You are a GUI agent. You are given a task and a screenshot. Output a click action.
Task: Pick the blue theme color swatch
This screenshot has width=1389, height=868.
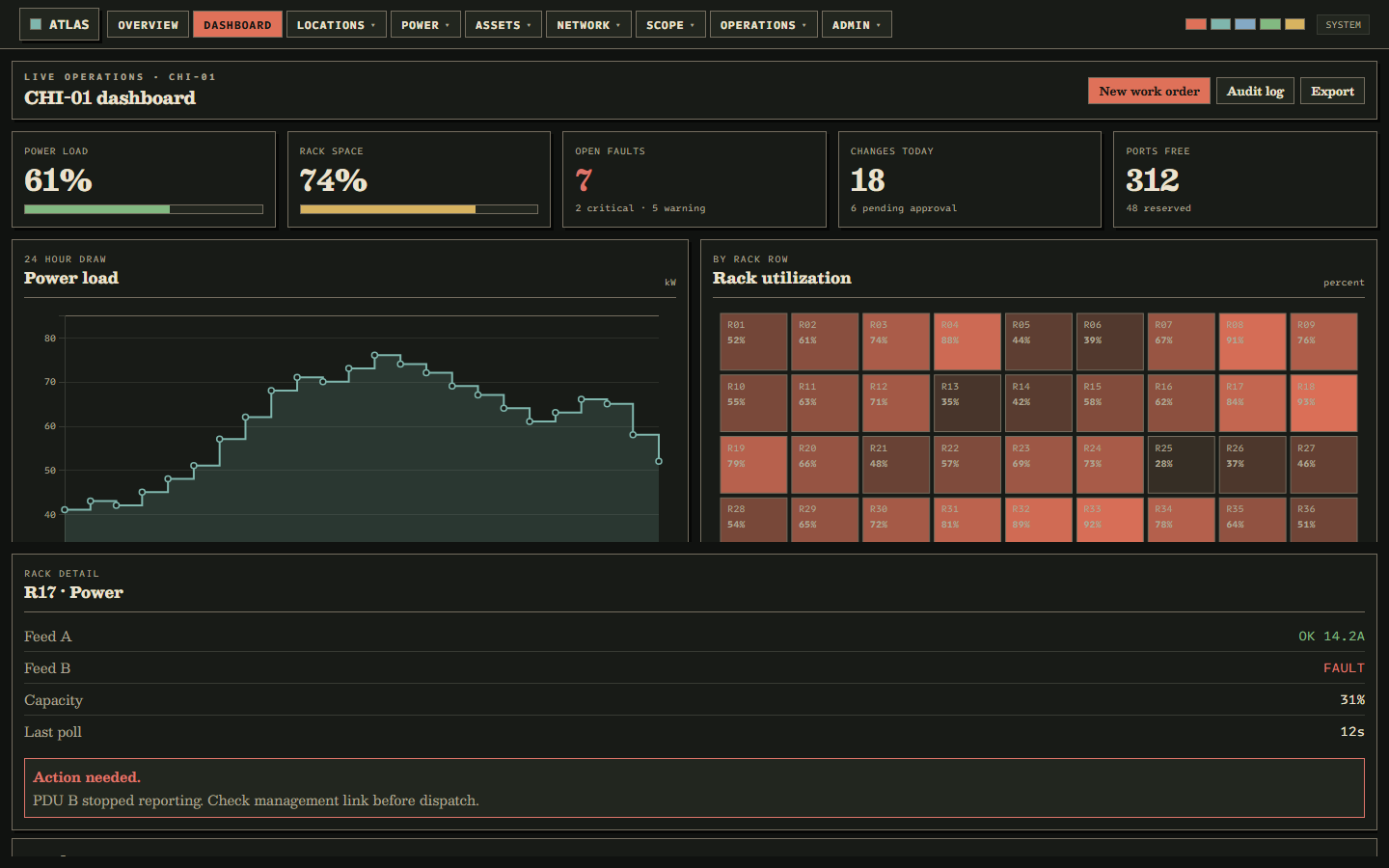click(1246, 24)
